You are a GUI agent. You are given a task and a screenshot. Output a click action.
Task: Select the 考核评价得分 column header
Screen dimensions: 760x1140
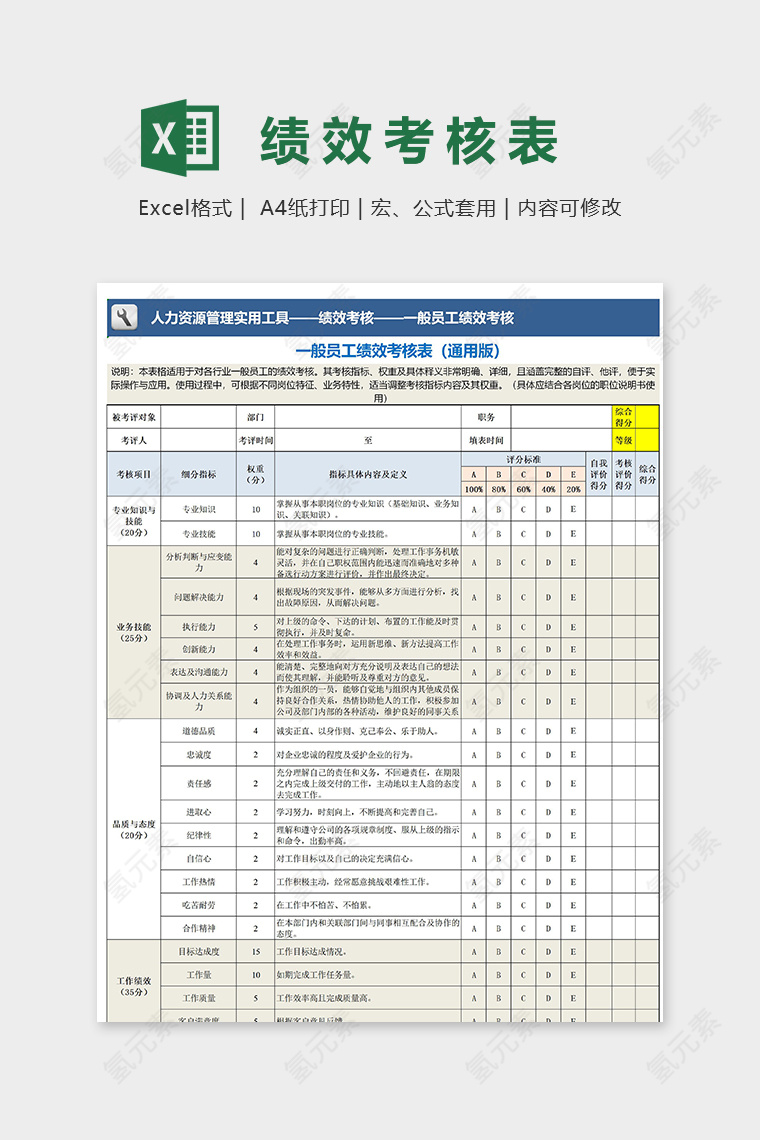[623, 474]
